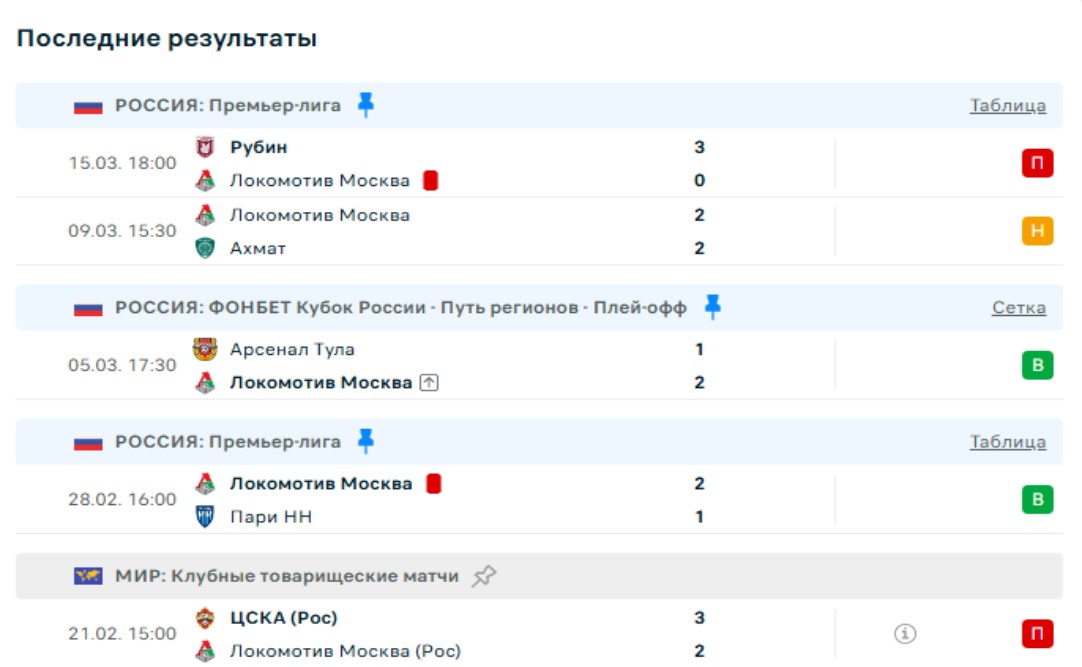The height and width of the screenshot is (667, 1082).
Task: Click the Рубин team logo
Action: click(205, 148)
